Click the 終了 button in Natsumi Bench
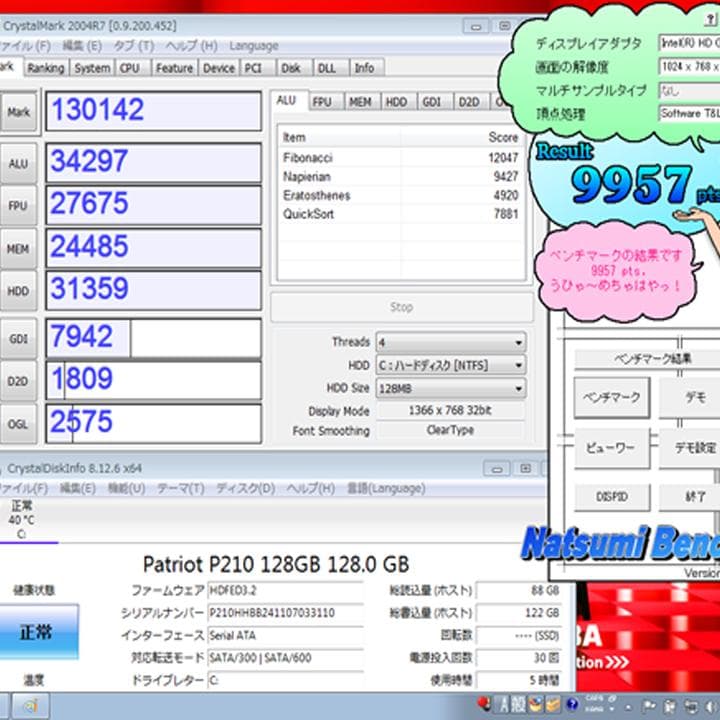The width and height of the screenshot is (720, 720). coord(690,497)
